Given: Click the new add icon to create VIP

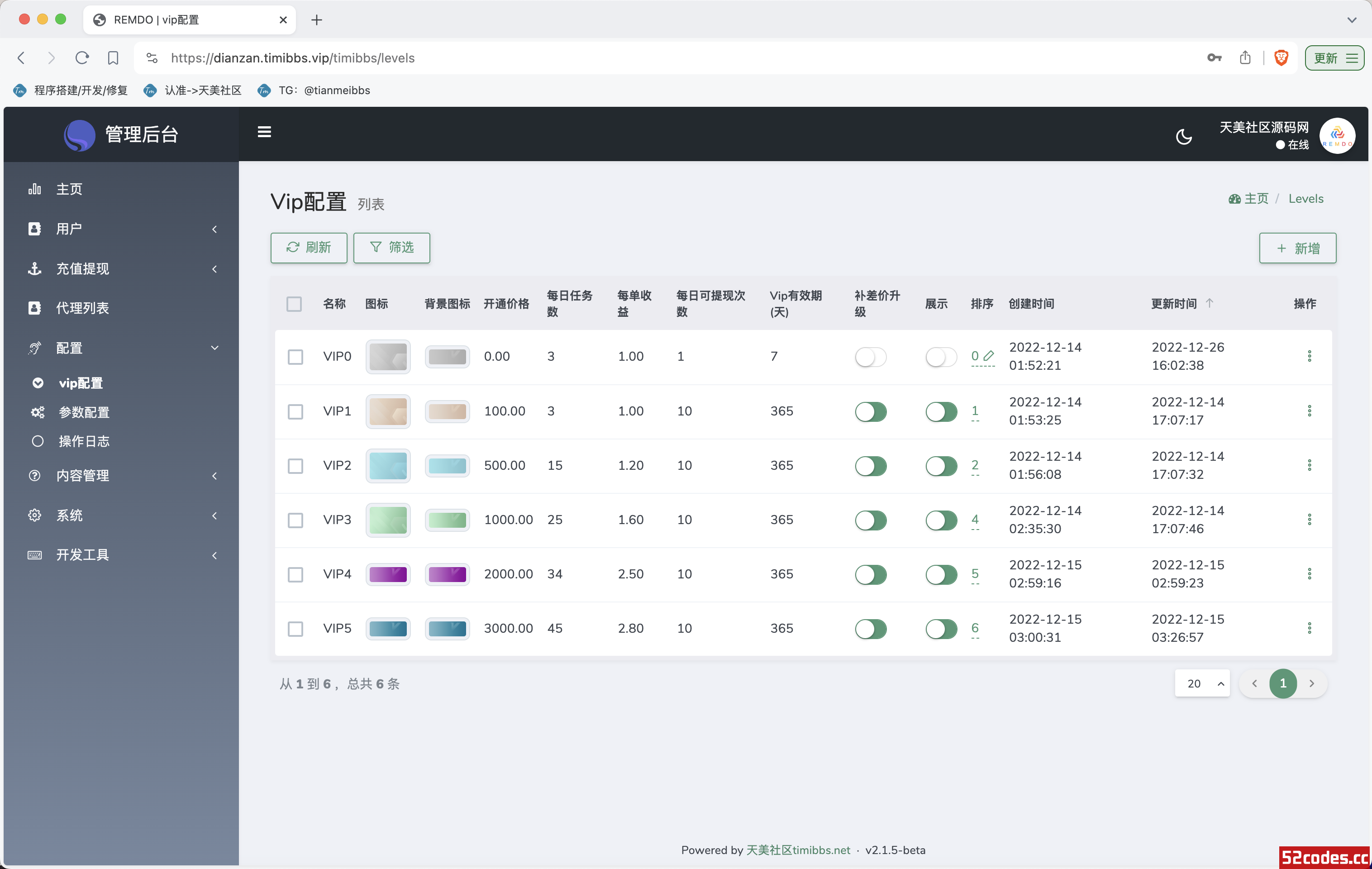Looking at the screenshot, I should (1296, 248).
